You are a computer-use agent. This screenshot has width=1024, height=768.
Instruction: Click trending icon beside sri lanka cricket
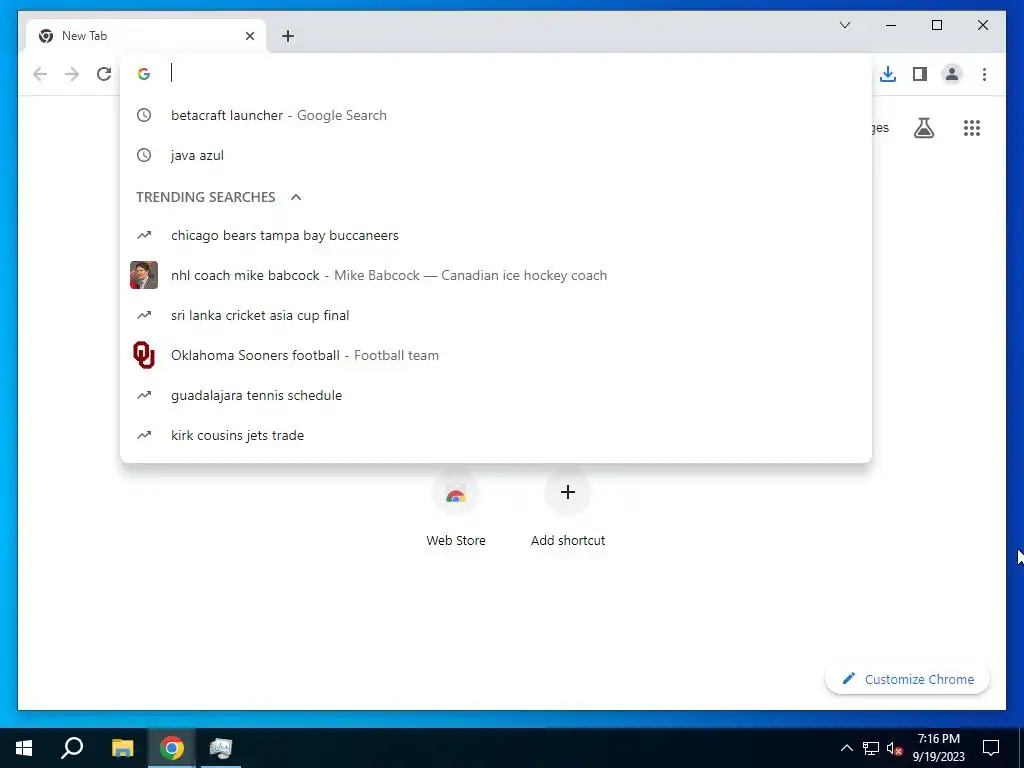(144, 315)
